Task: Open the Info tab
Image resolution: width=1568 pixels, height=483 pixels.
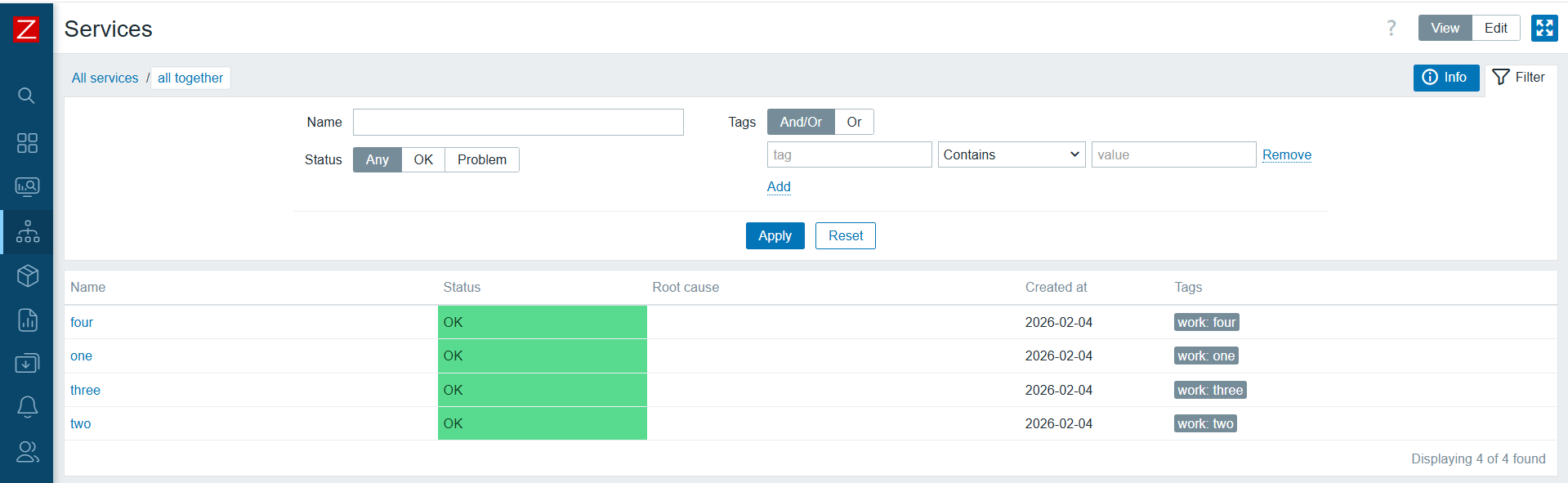Action: coord(1445,78)
